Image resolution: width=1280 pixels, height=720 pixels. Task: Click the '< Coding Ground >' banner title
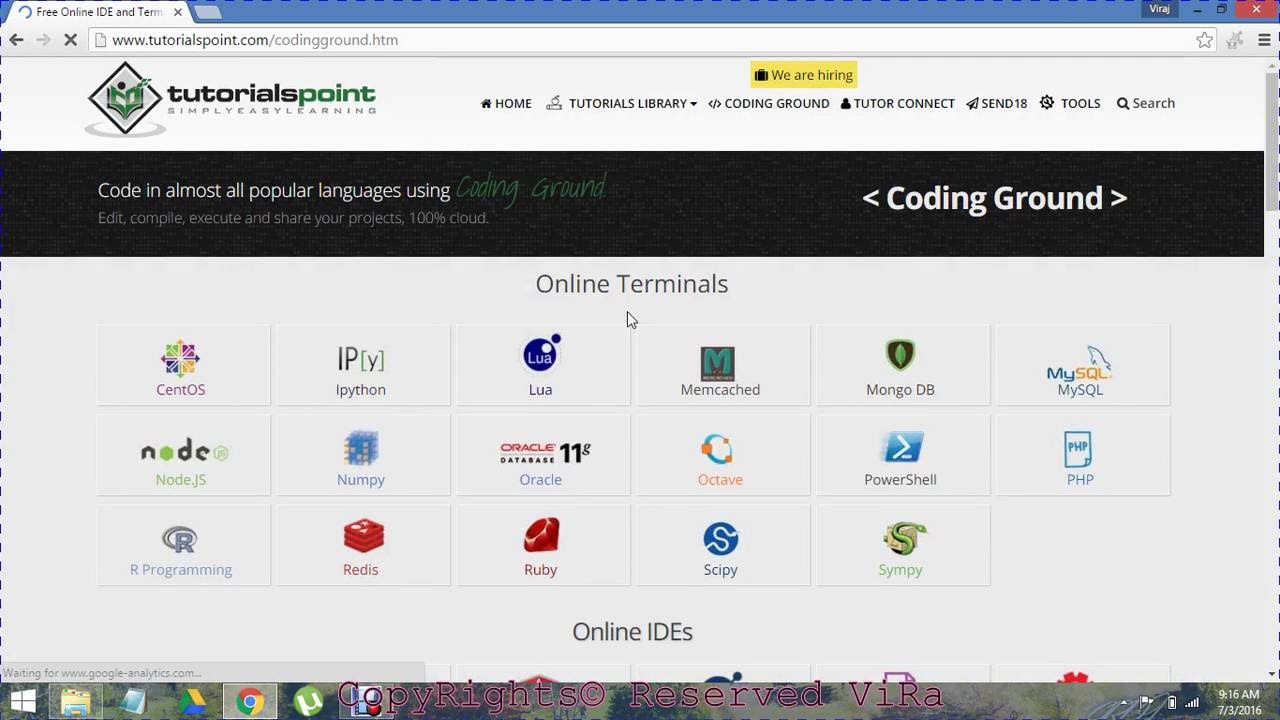click(994, 198)
